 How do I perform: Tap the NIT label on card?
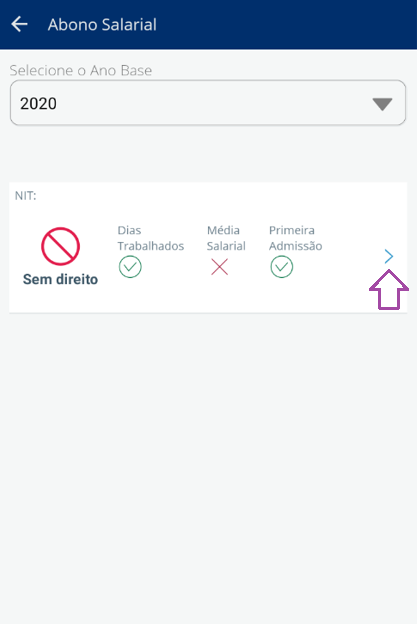(25, 196)
